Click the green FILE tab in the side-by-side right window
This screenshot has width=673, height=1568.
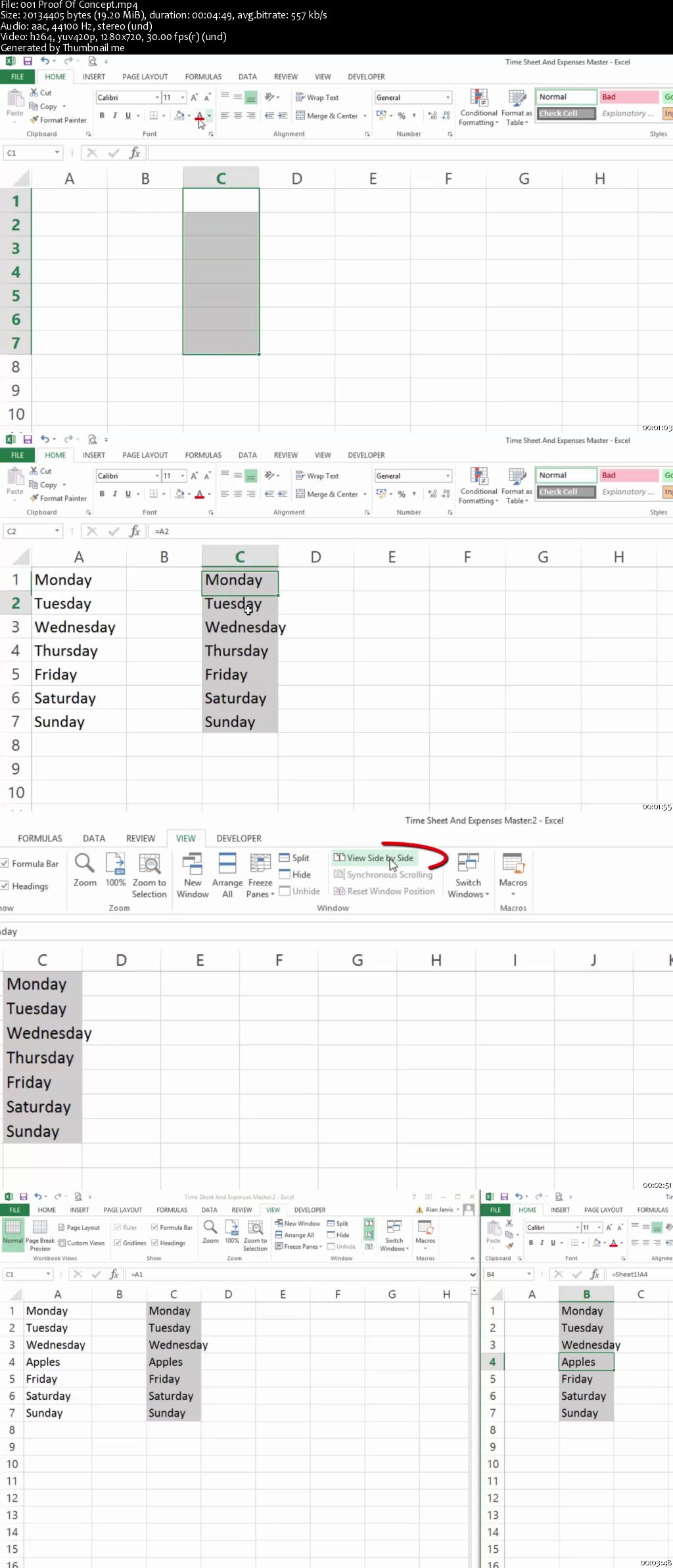click(496, 1209)
